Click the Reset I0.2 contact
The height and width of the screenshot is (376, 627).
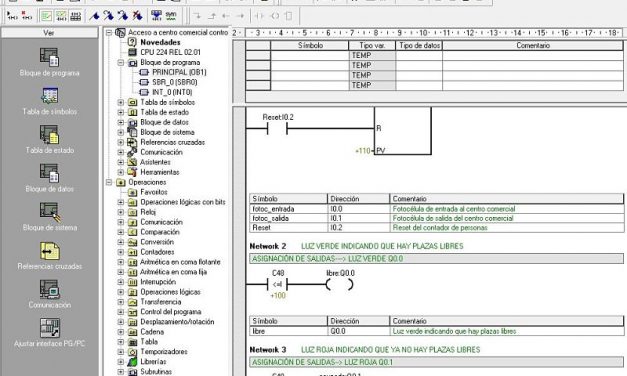[x=277, y=129]
